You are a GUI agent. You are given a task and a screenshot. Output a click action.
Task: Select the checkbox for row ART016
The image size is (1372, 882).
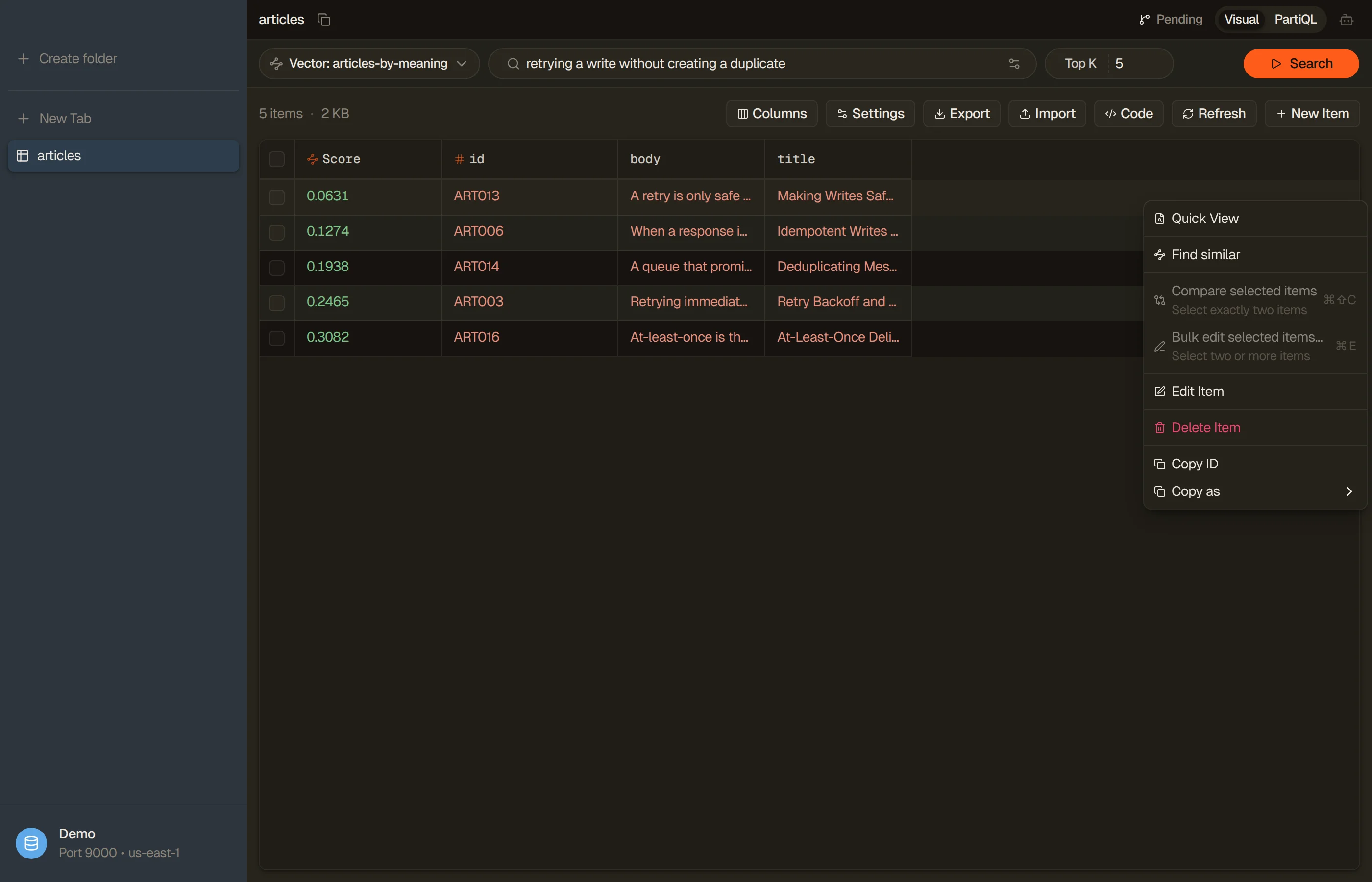click(276, 337)
